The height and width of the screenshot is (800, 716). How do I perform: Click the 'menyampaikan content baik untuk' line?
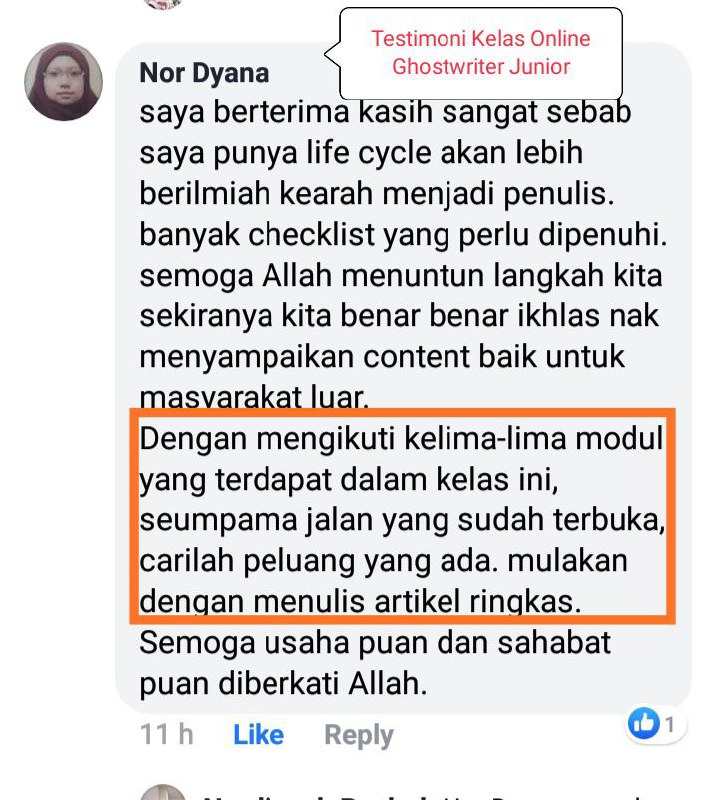[x=382, y=357]
